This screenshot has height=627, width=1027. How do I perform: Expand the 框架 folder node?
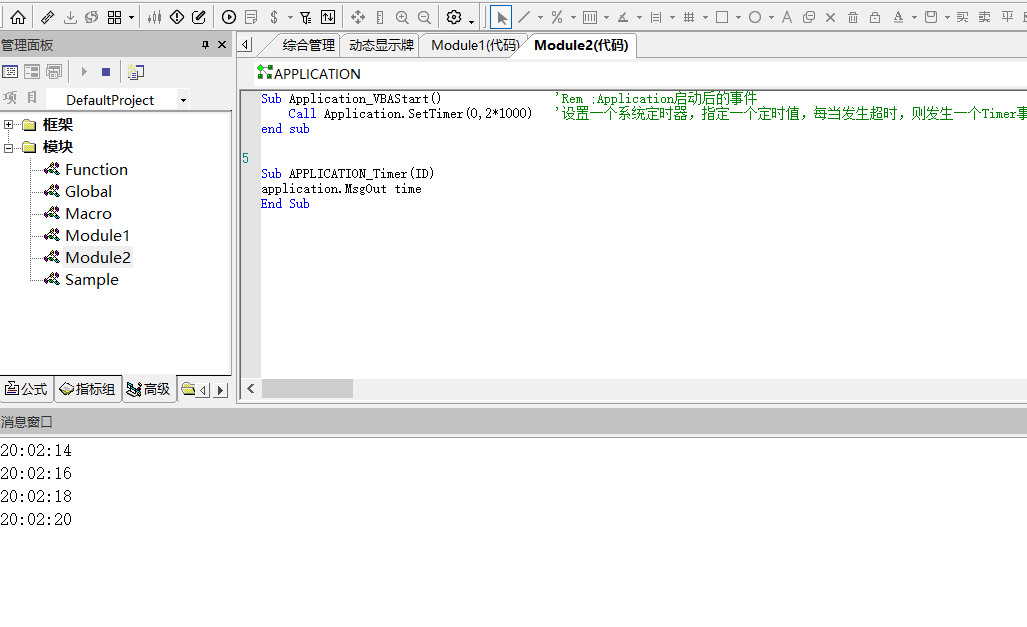click(9, 124)
